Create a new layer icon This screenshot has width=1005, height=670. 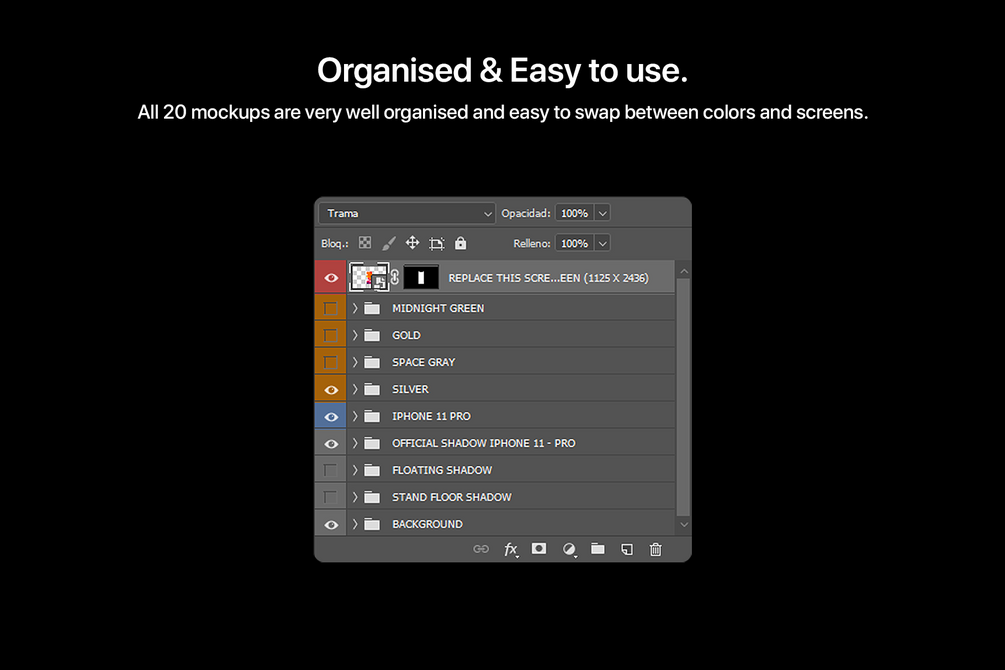[x=627, y=549]
